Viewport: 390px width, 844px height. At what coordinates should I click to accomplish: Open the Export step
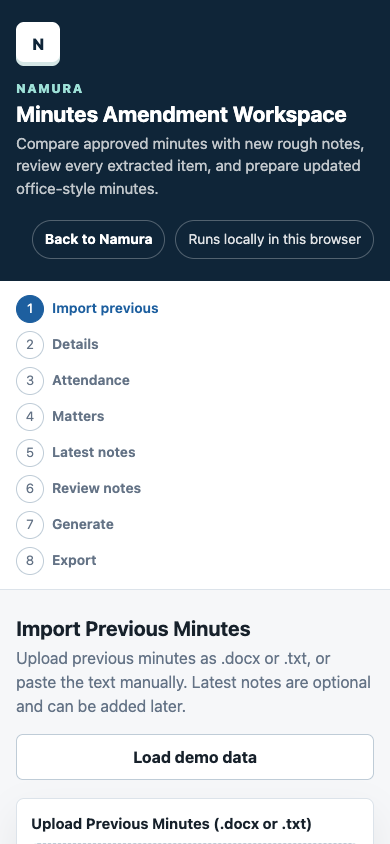point(56,561)
